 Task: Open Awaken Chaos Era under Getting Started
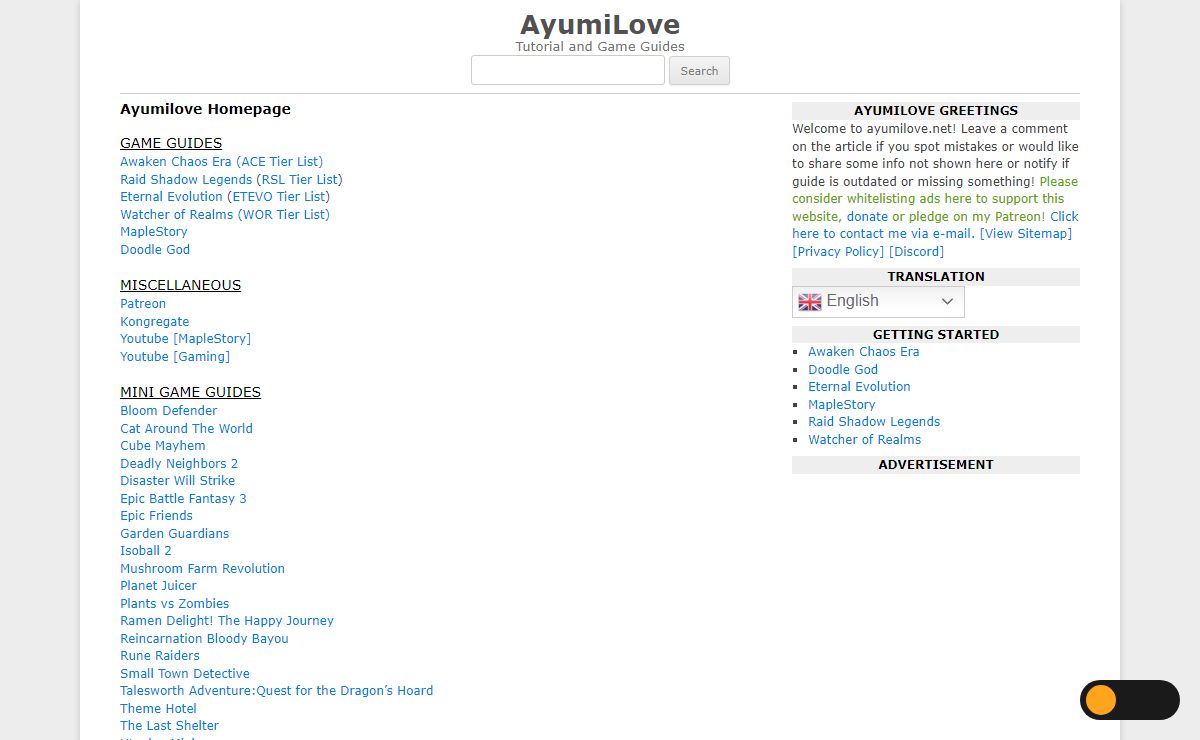[x=864, y=352]
